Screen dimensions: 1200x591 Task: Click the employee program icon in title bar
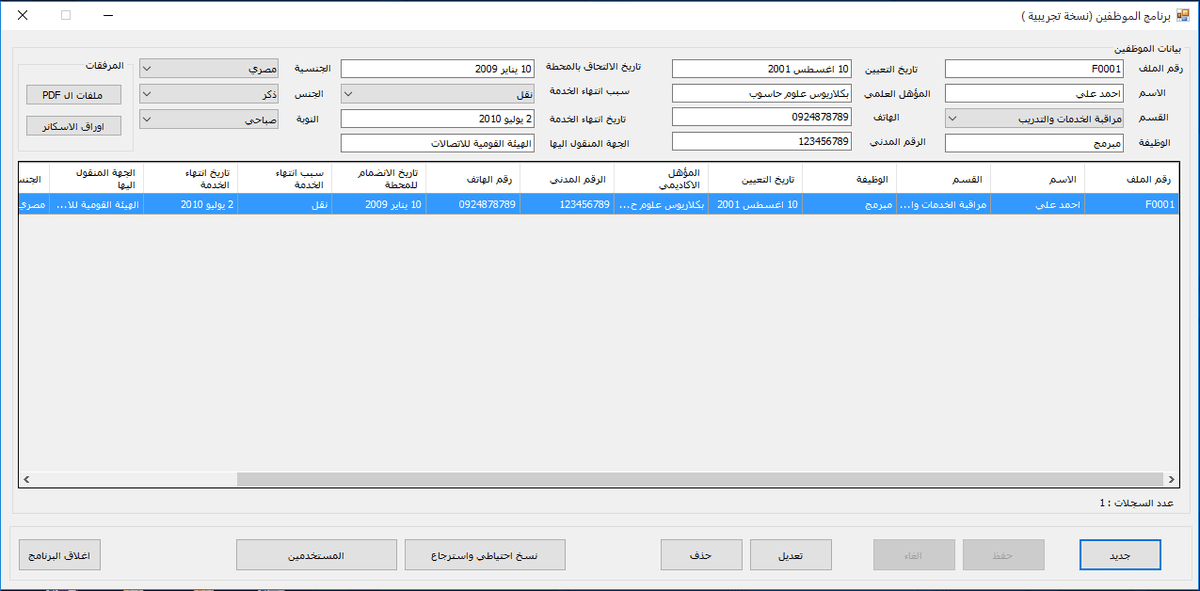click(x=1183, y=16)
